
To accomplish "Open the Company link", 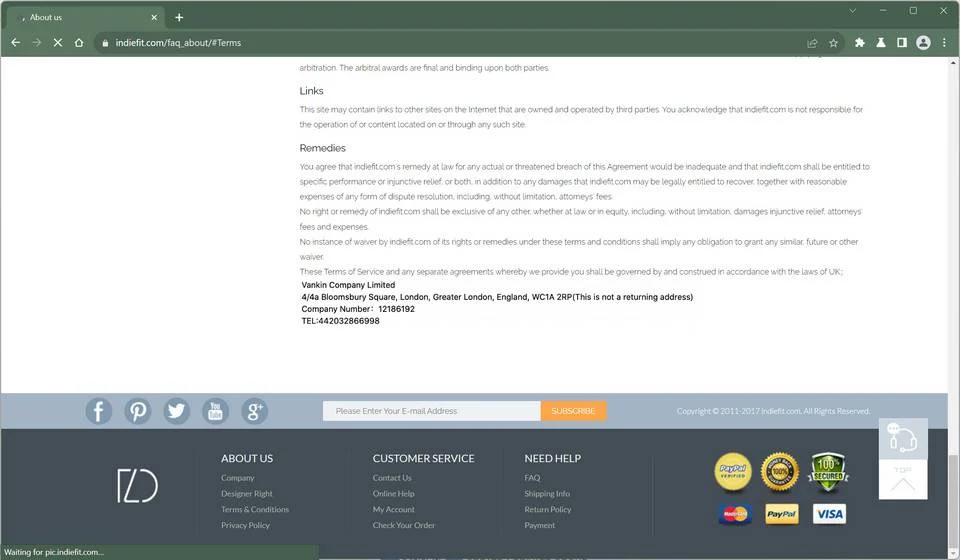I will [238, 477].
